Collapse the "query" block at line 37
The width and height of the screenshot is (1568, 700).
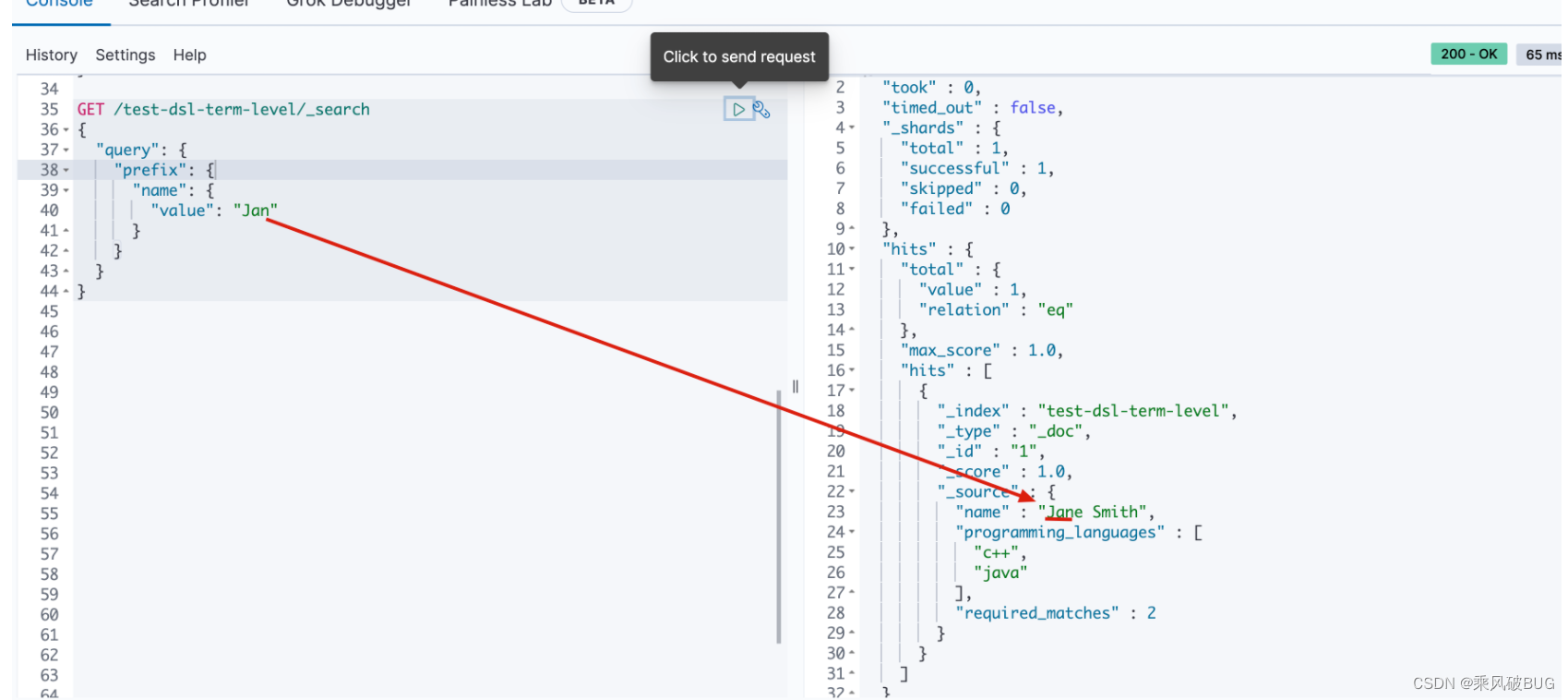(66, 151)
